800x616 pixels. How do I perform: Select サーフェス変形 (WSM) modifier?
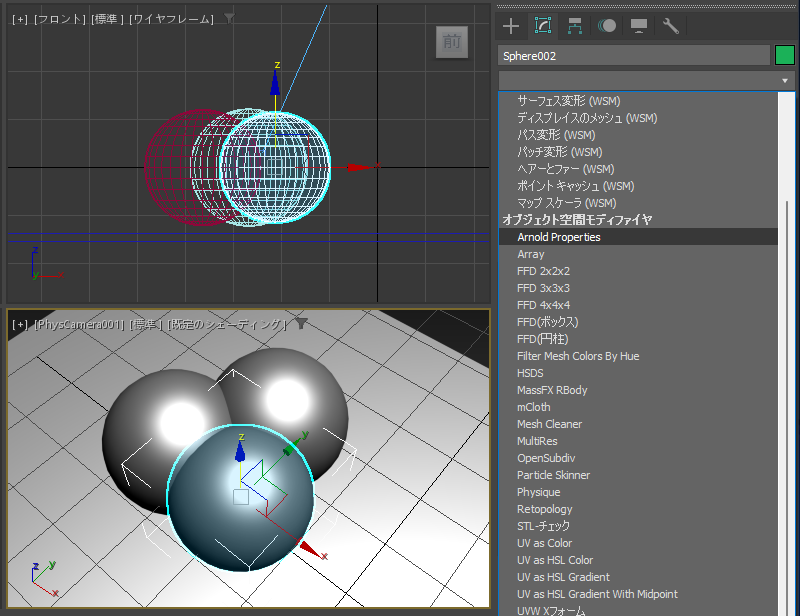[x=638, y=101]
